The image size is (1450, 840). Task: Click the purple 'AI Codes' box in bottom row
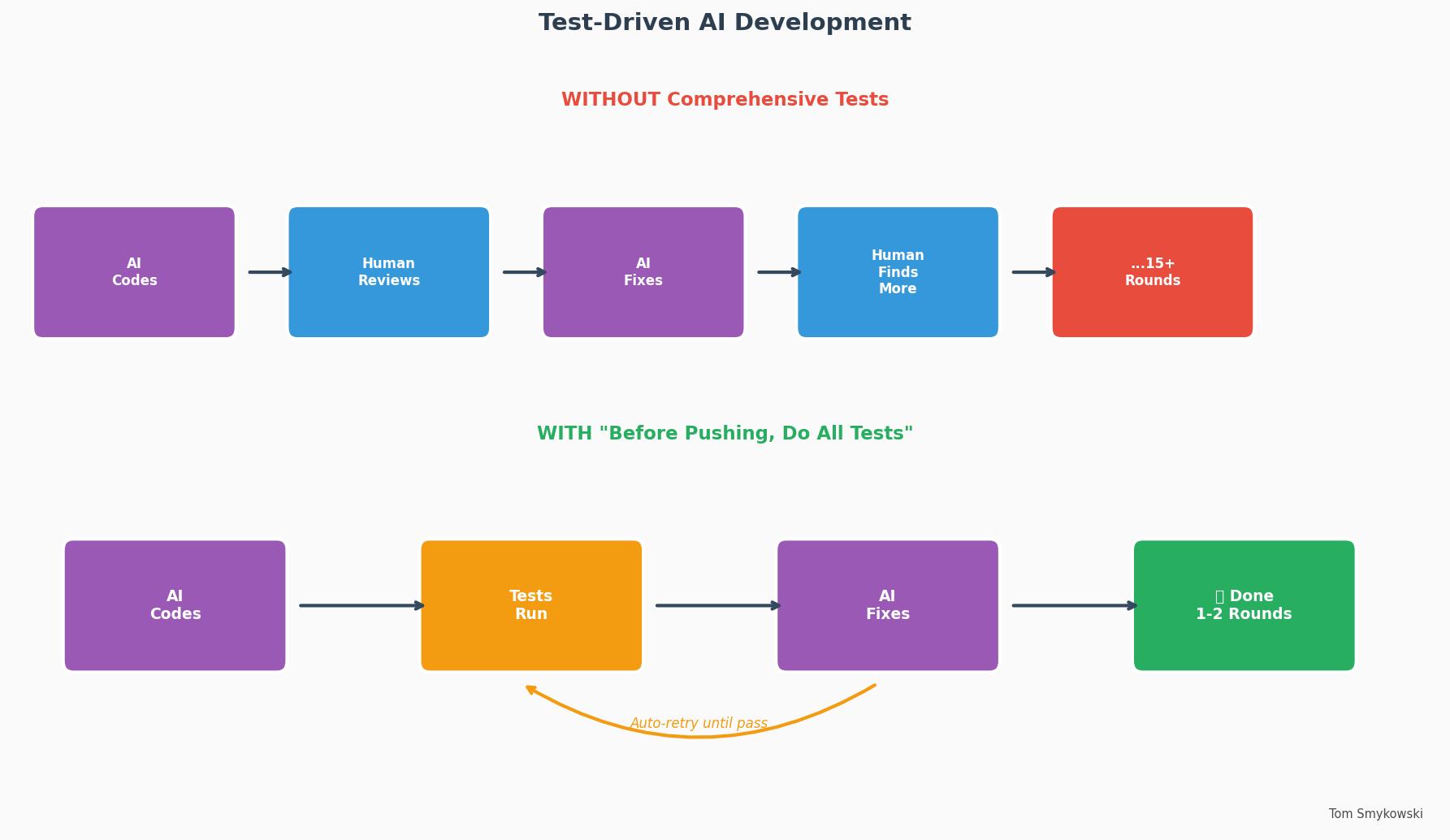pos(175,605)
